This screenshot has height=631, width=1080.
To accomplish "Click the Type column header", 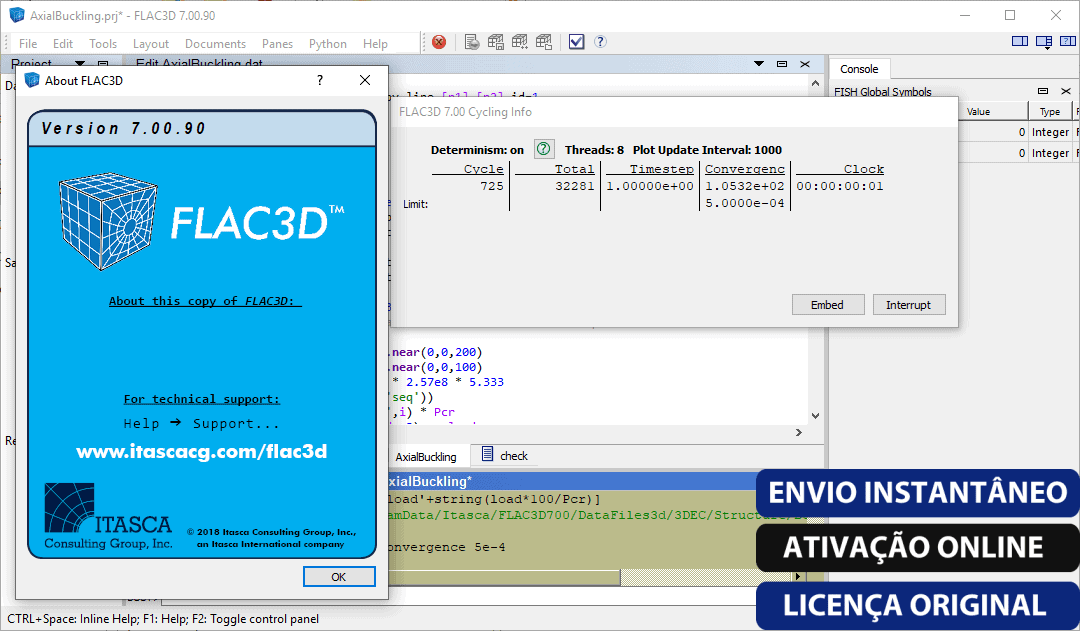I will (1050, 112).
